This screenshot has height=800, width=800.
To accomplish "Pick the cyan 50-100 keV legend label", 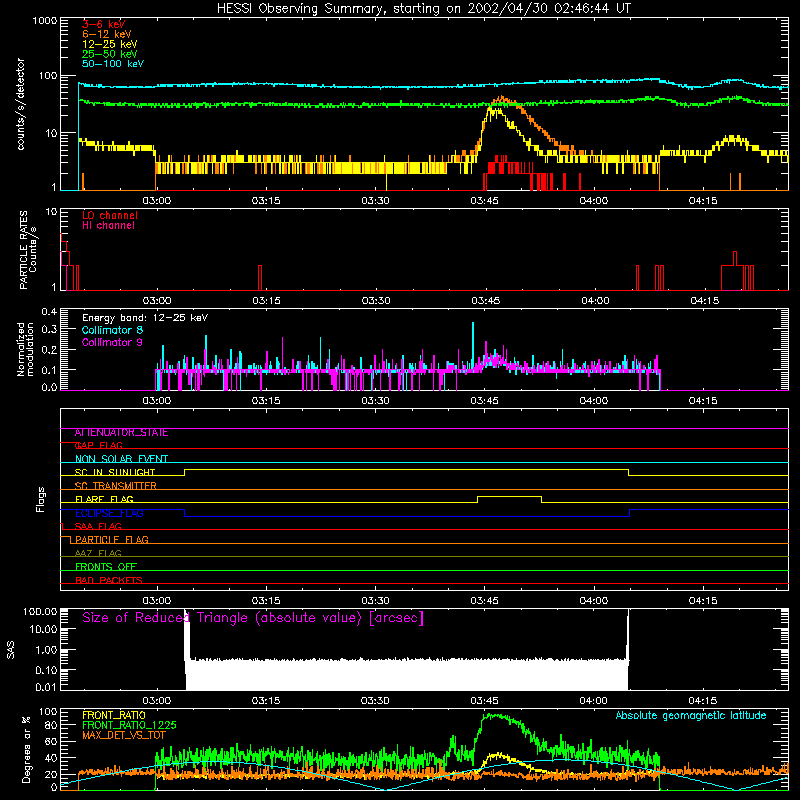I will (x=113, y=64).
